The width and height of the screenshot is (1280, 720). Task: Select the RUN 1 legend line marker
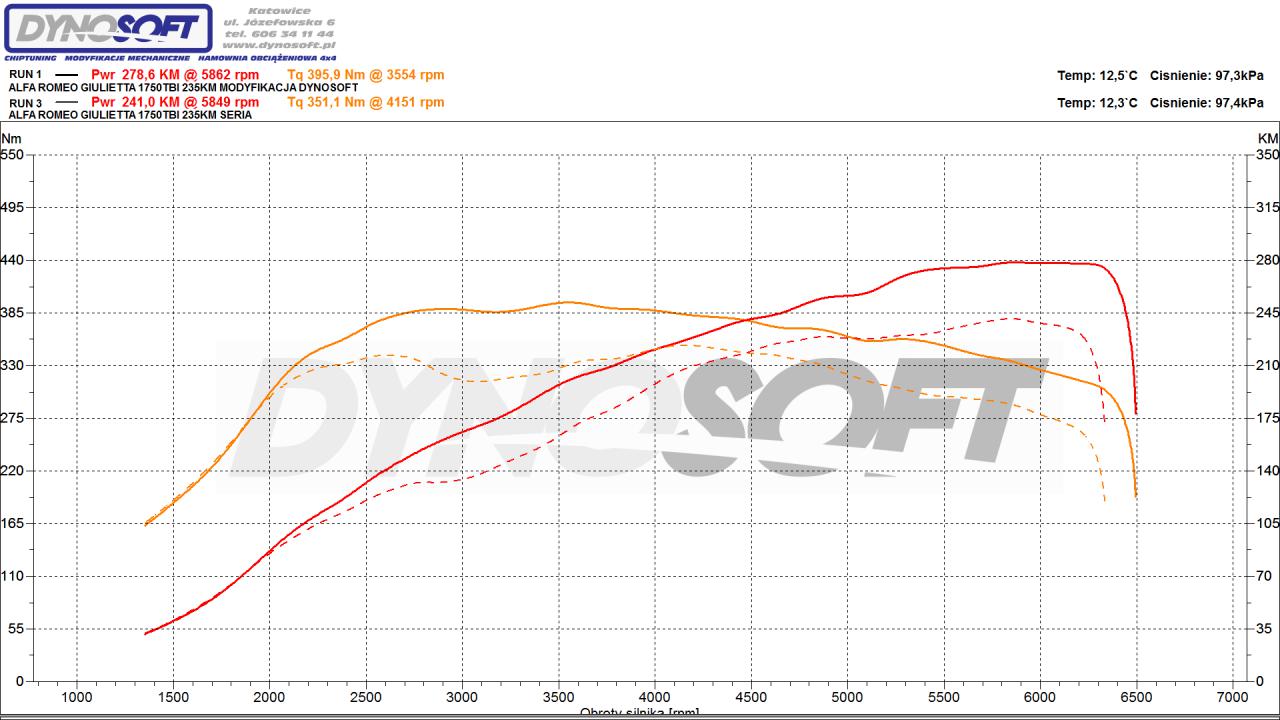66,75
